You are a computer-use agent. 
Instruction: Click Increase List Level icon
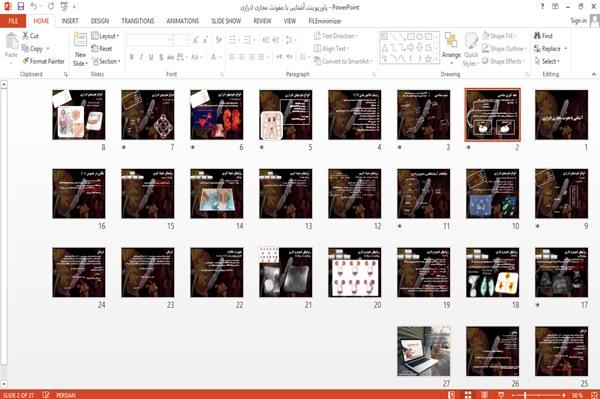pyautogui.click(x=276, y=40)
